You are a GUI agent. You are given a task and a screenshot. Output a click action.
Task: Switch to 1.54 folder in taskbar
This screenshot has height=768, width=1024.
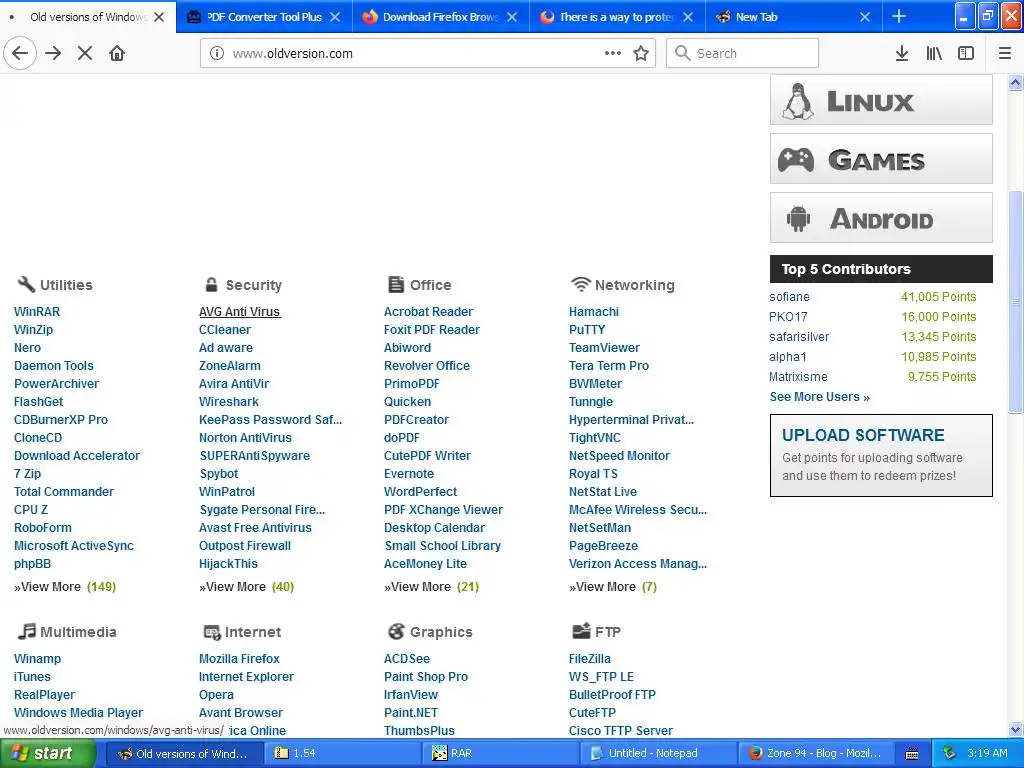pos(341,754)
